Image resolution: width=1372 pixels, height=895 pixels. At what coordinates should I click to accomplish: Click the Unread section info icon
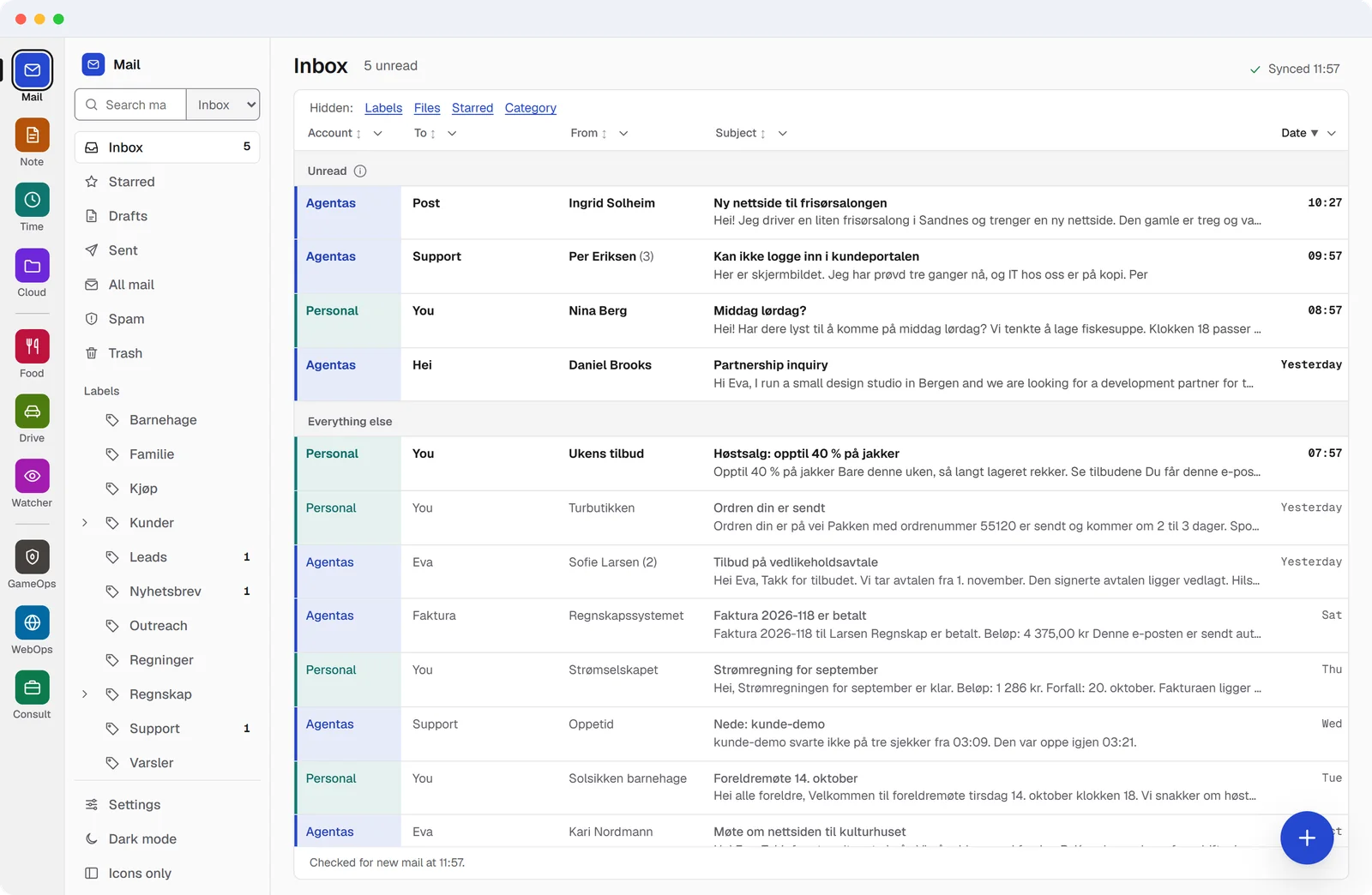[x=360, y=171]
